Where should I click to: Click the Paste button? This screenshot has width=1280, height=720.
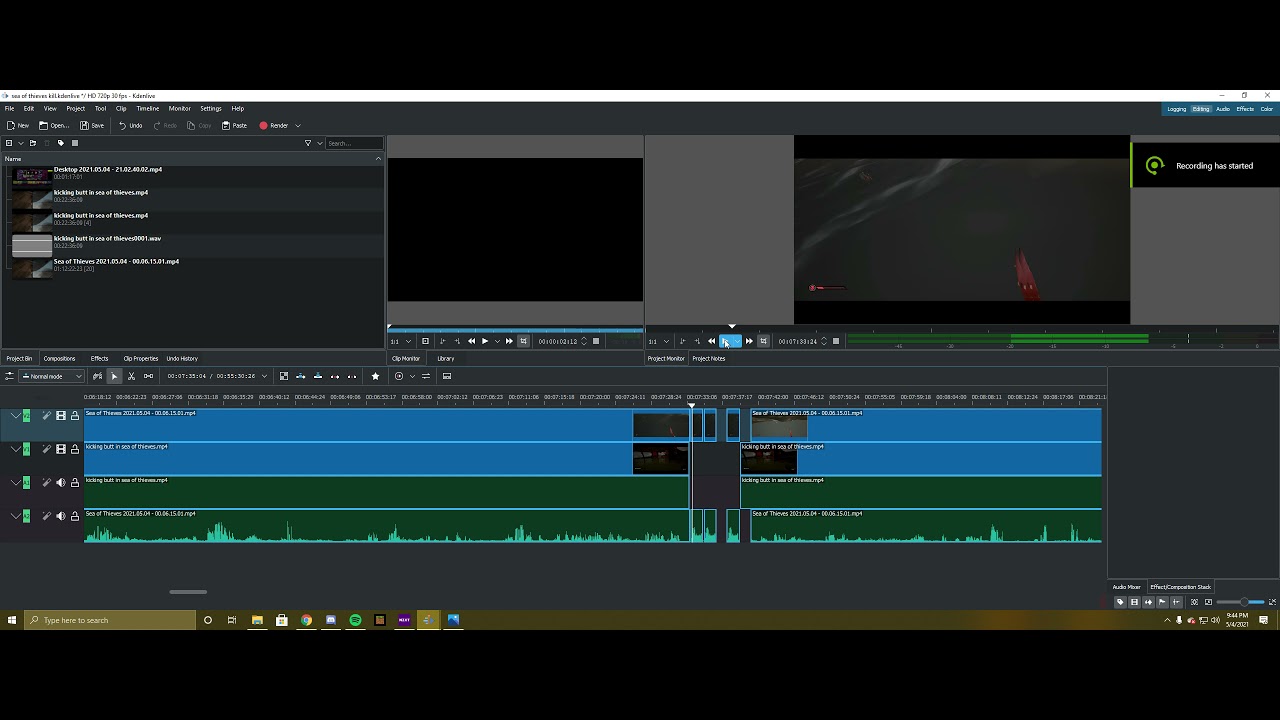tap(234, 126)
